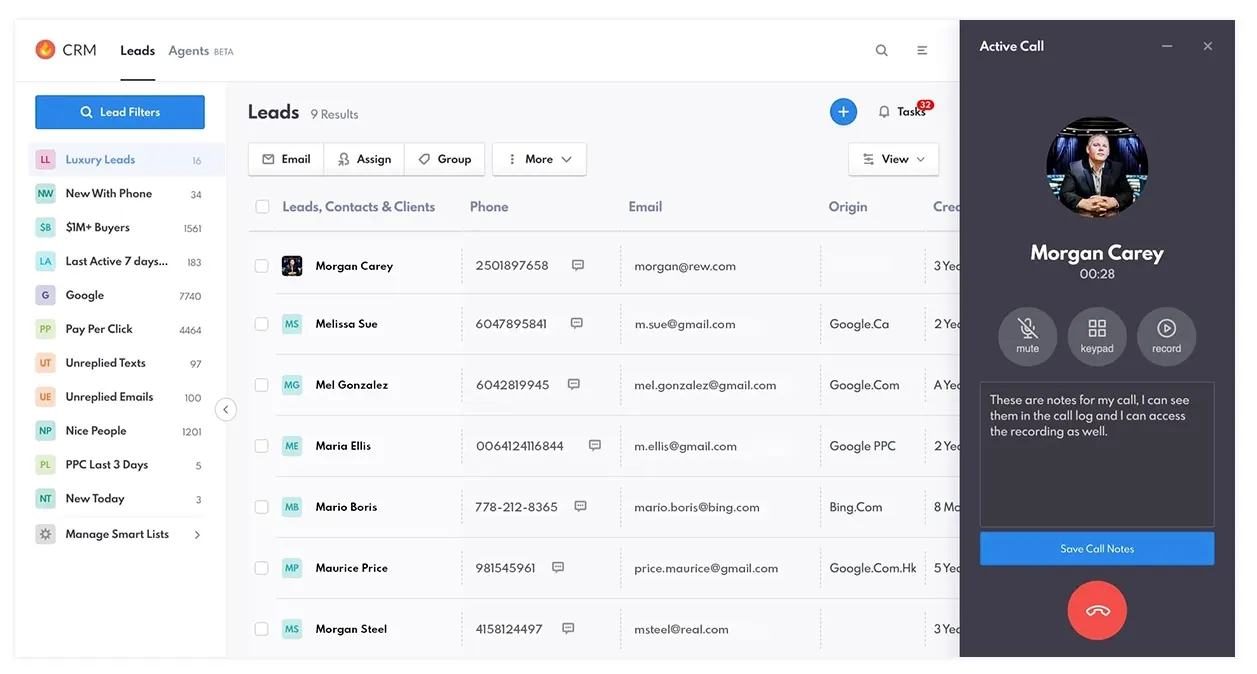
Task: Click the CRM flame logo icon
Action: click(45, 50)
